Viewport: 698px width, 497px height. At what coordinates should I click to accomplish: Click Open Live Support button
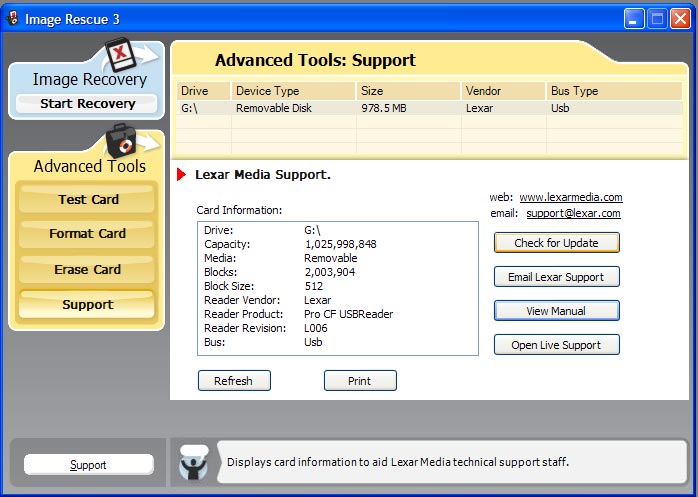[556, 345]
